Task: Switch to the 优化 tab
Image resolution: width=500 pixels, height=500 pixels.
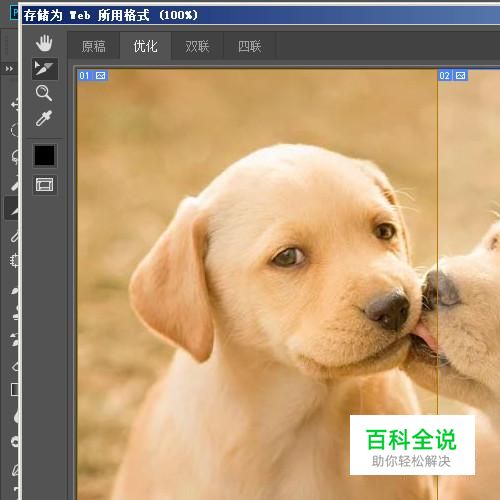Action: pos(146,46)
